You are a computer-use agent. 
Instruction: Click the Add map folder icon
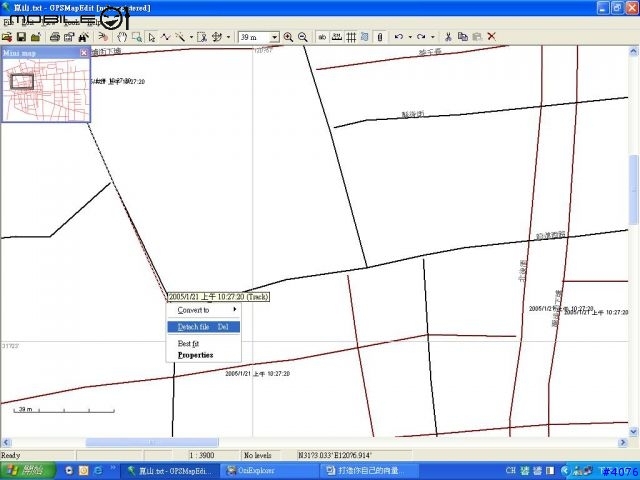click(36, 37)
